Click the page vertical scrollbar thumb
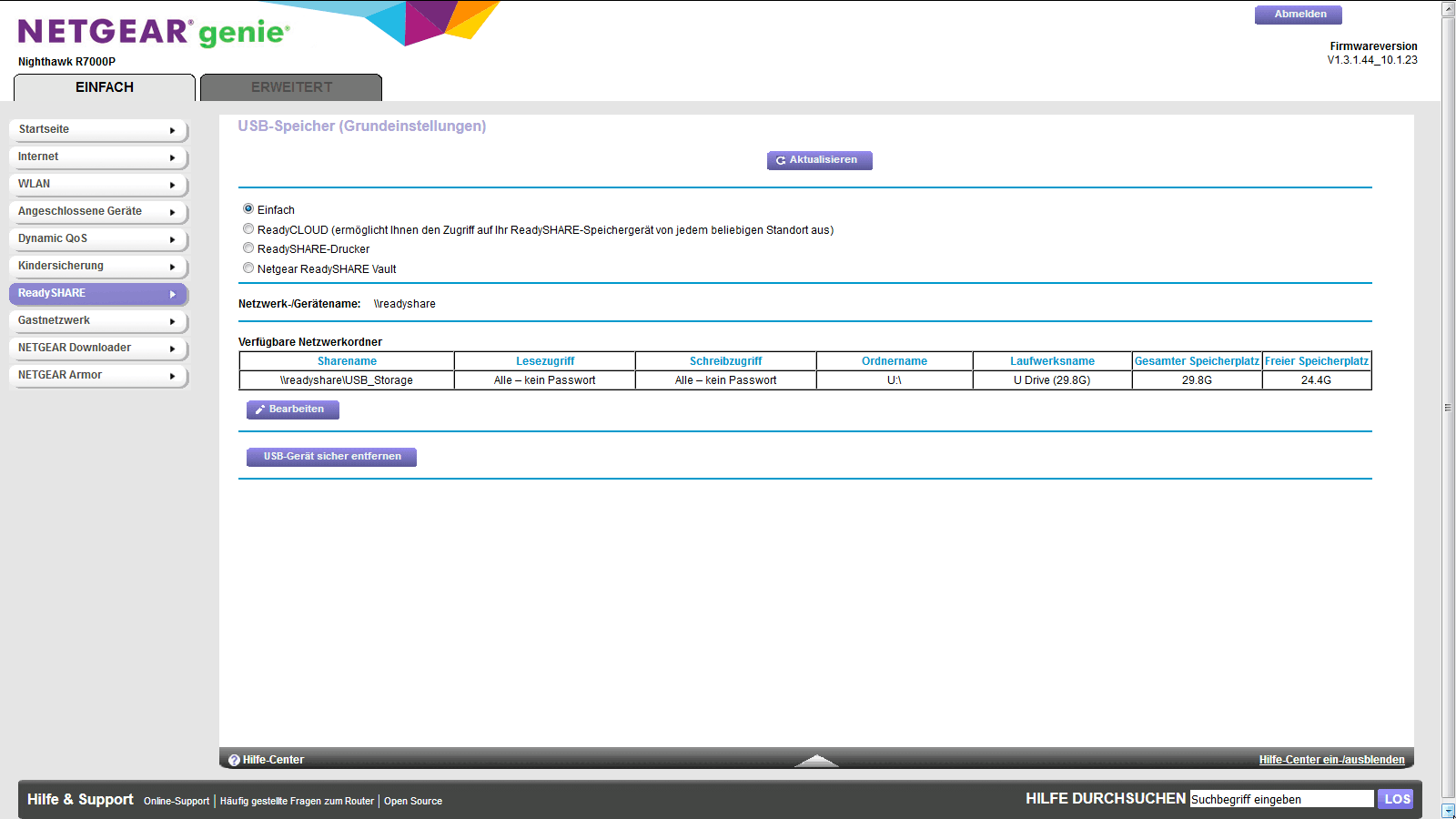 pos(1448,408)
